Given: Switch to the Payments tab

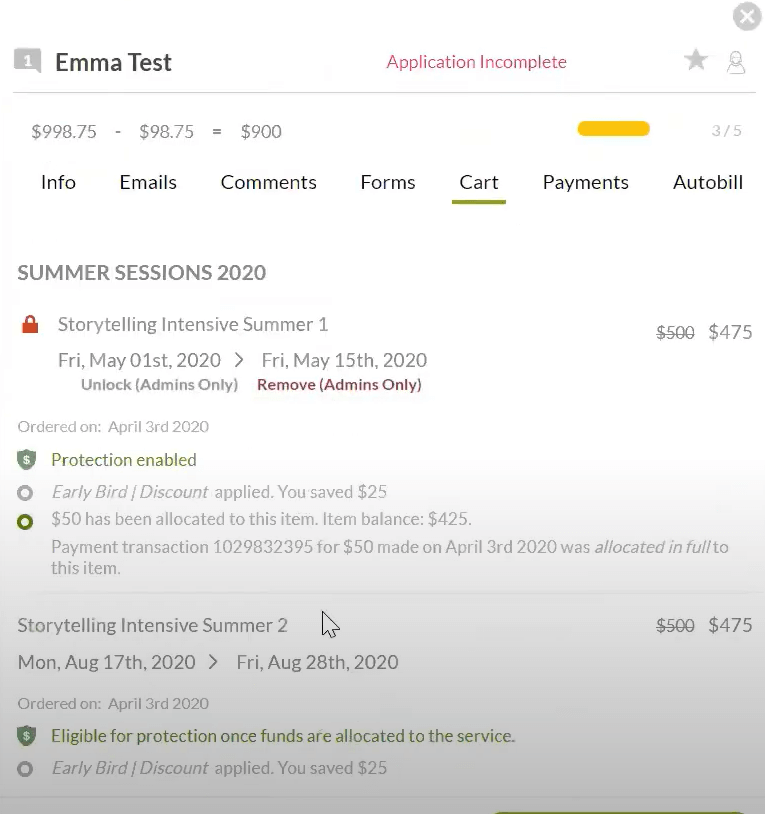Looking at the screenshot, I should (585, 182).
